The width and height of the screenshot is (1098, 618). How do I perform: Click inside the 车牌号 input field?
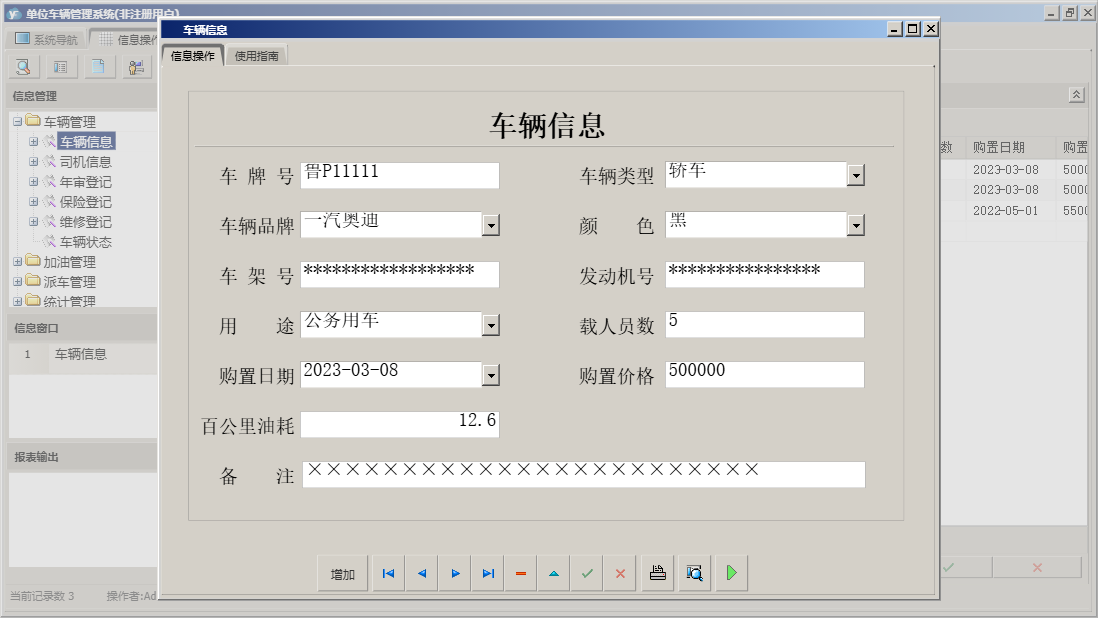[x=400, y=175]
